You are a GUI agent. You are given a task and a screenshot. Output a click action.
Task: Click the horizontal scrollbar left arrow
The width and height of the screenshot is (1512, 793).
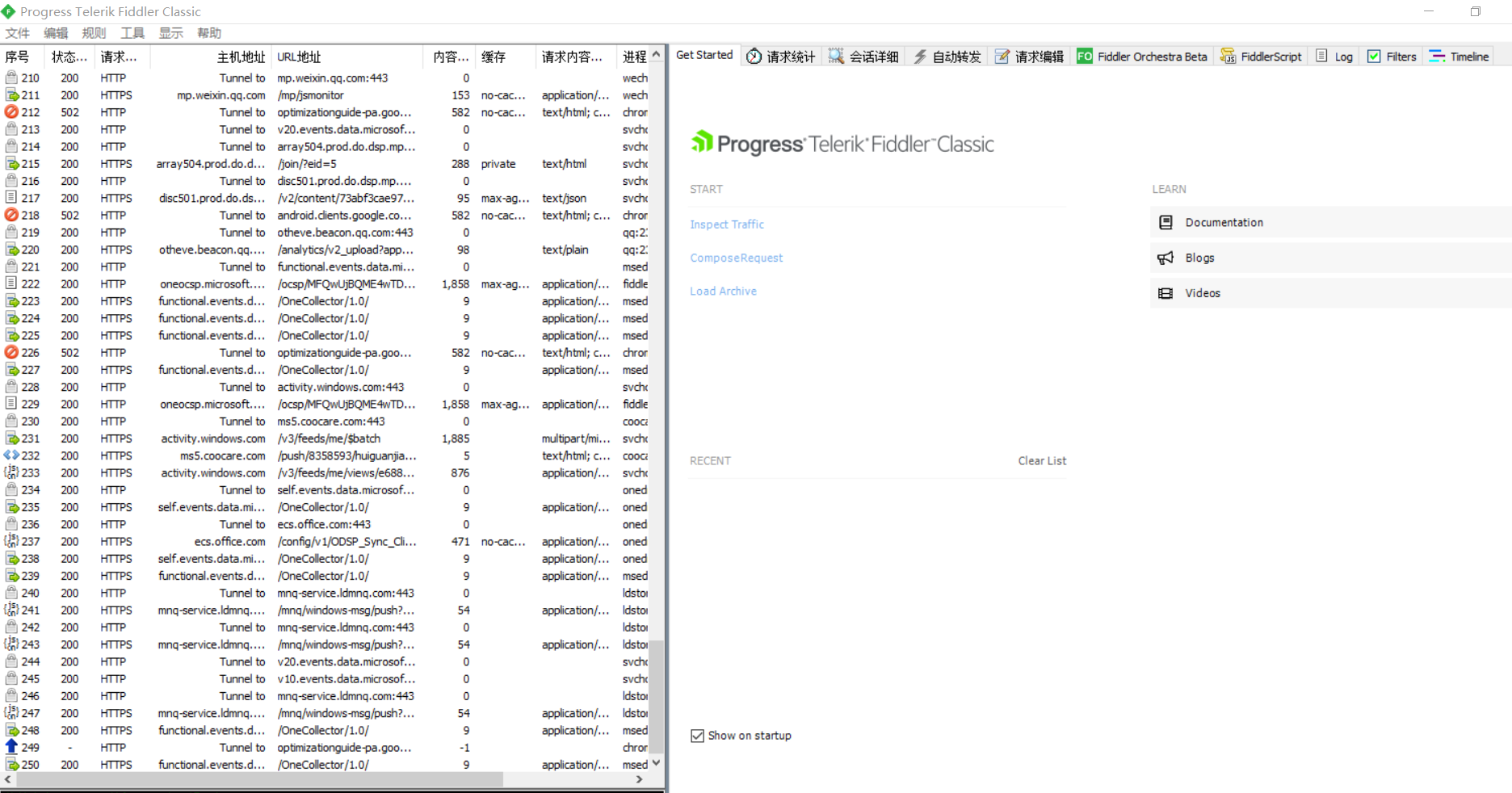pyautogui.click(x=8, y=779)
